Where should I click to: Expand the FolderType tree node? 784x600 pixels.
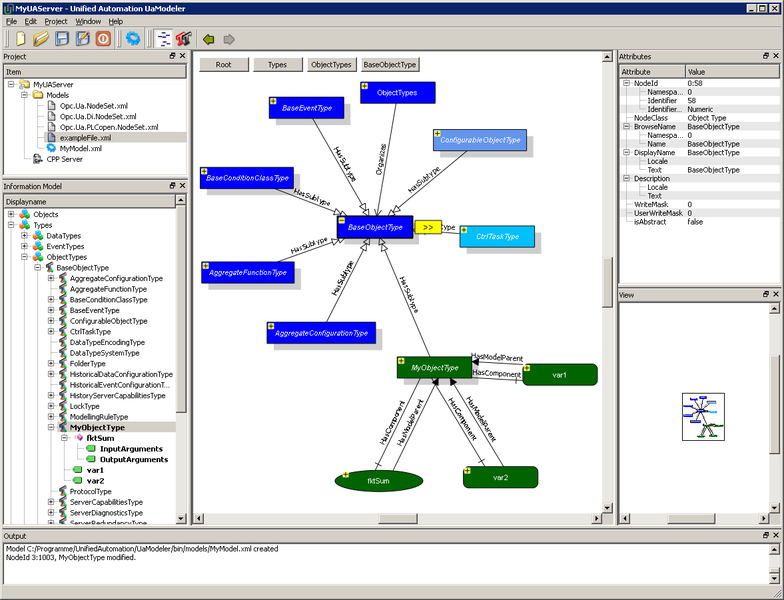(51, 364)
